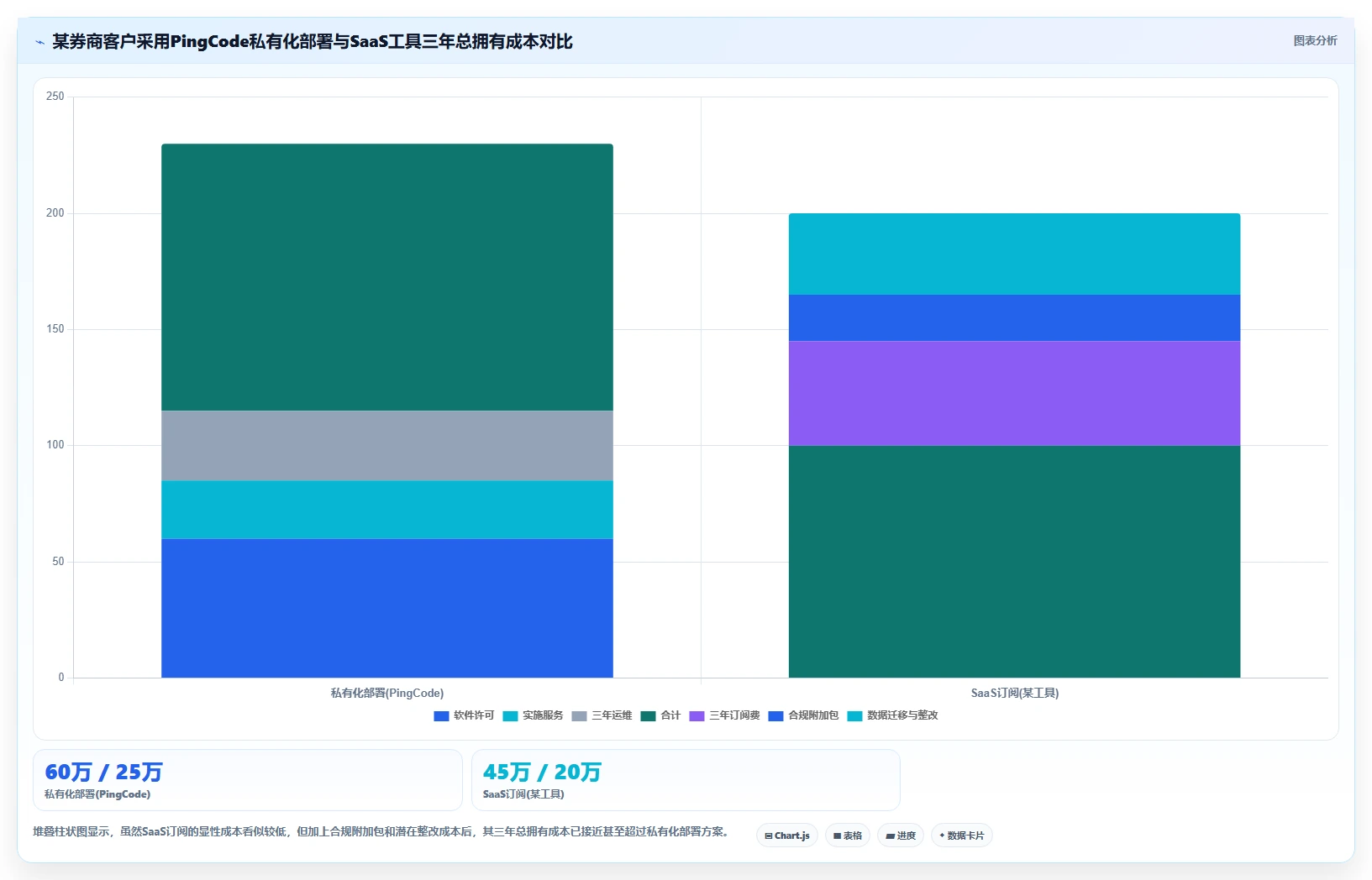Click the 100 y-axis tick label
This screenshot has height=880, width=1372.
coord(55,445)
